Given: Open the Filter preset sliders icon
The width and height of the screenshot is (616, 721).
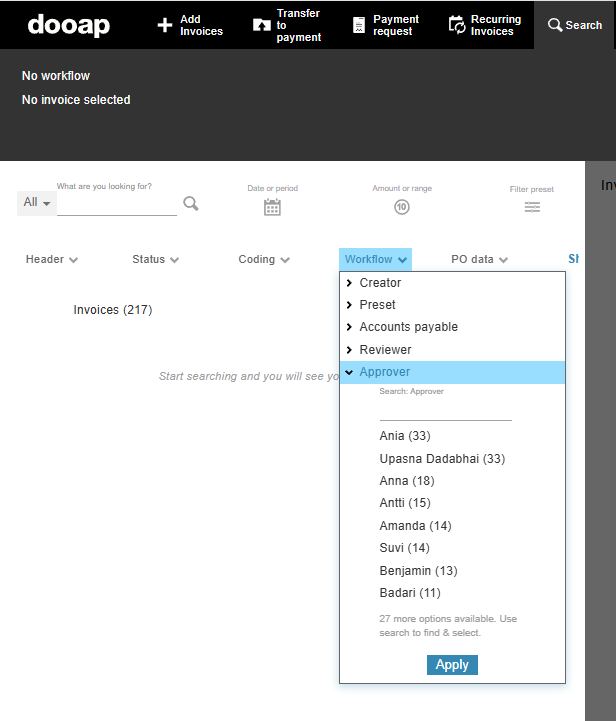Looking at the screenshot, I should click(532, 207).
